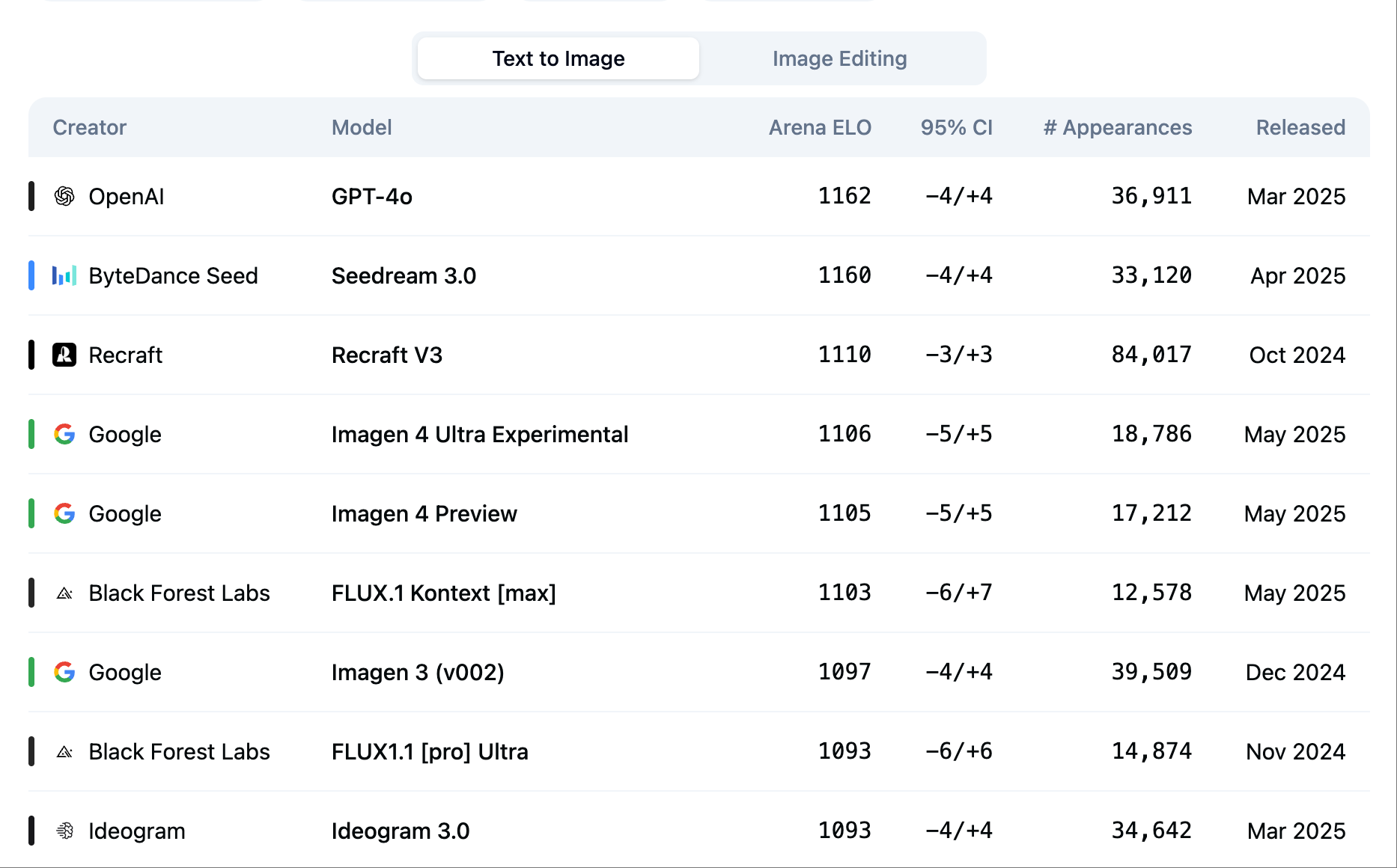Screen dimensions: 1397x868
Task: Click the confidence interval −6/+7
Action: pyautogui.click(x=959, y=593)
